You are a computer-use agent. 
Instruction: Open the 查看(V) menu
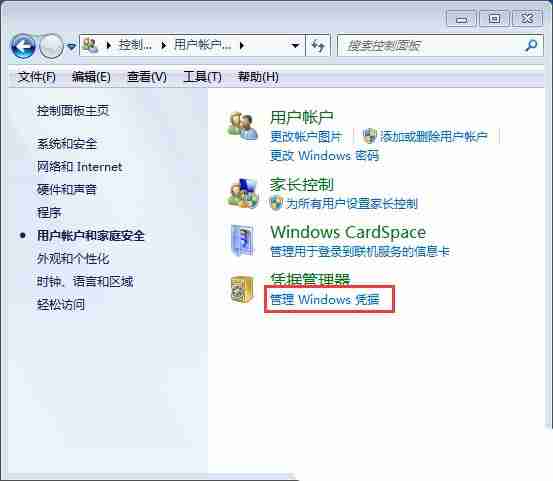coord(147,77)
